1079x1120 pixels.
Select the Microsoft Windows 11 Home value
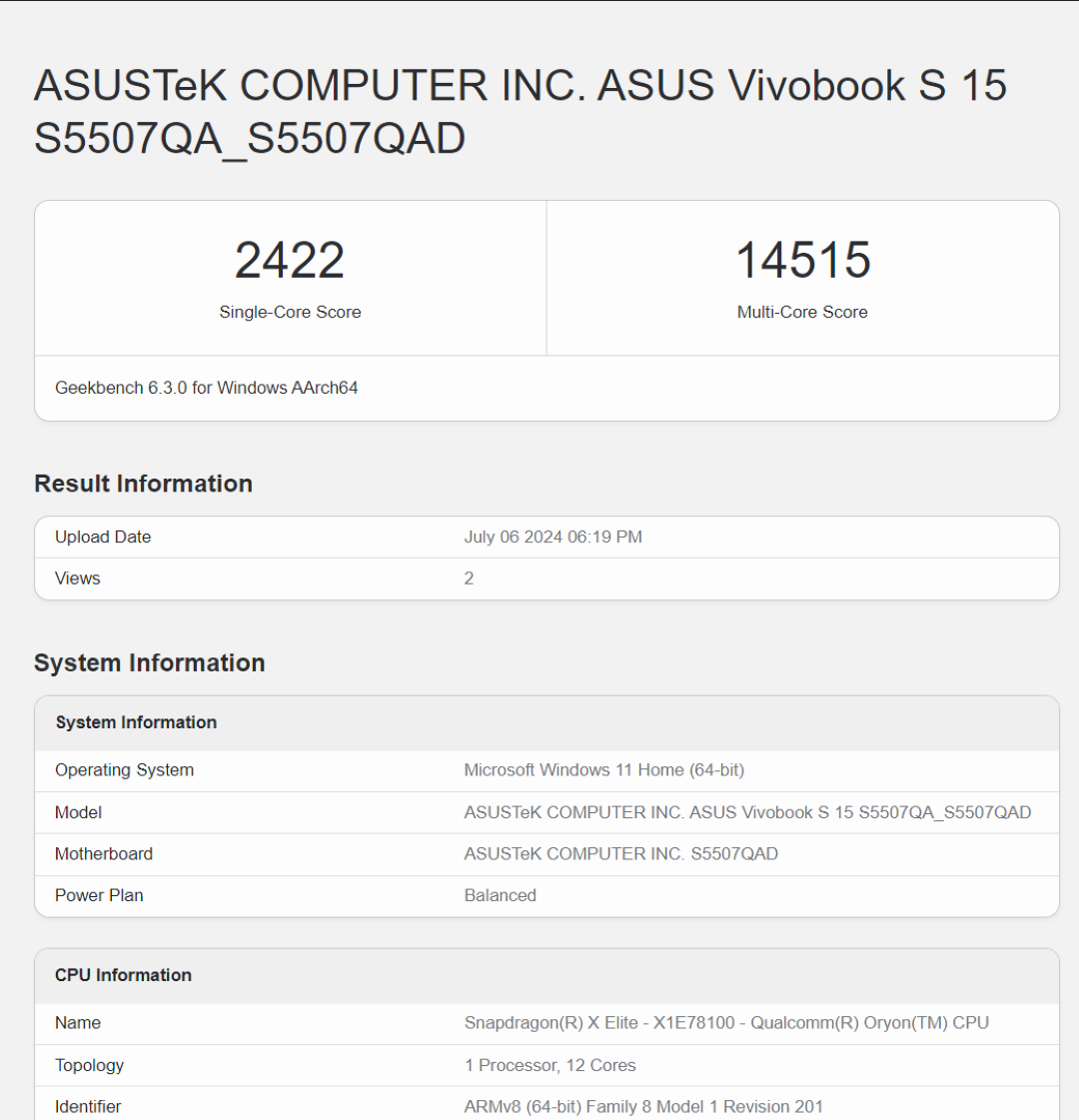[x=603, y=770]
